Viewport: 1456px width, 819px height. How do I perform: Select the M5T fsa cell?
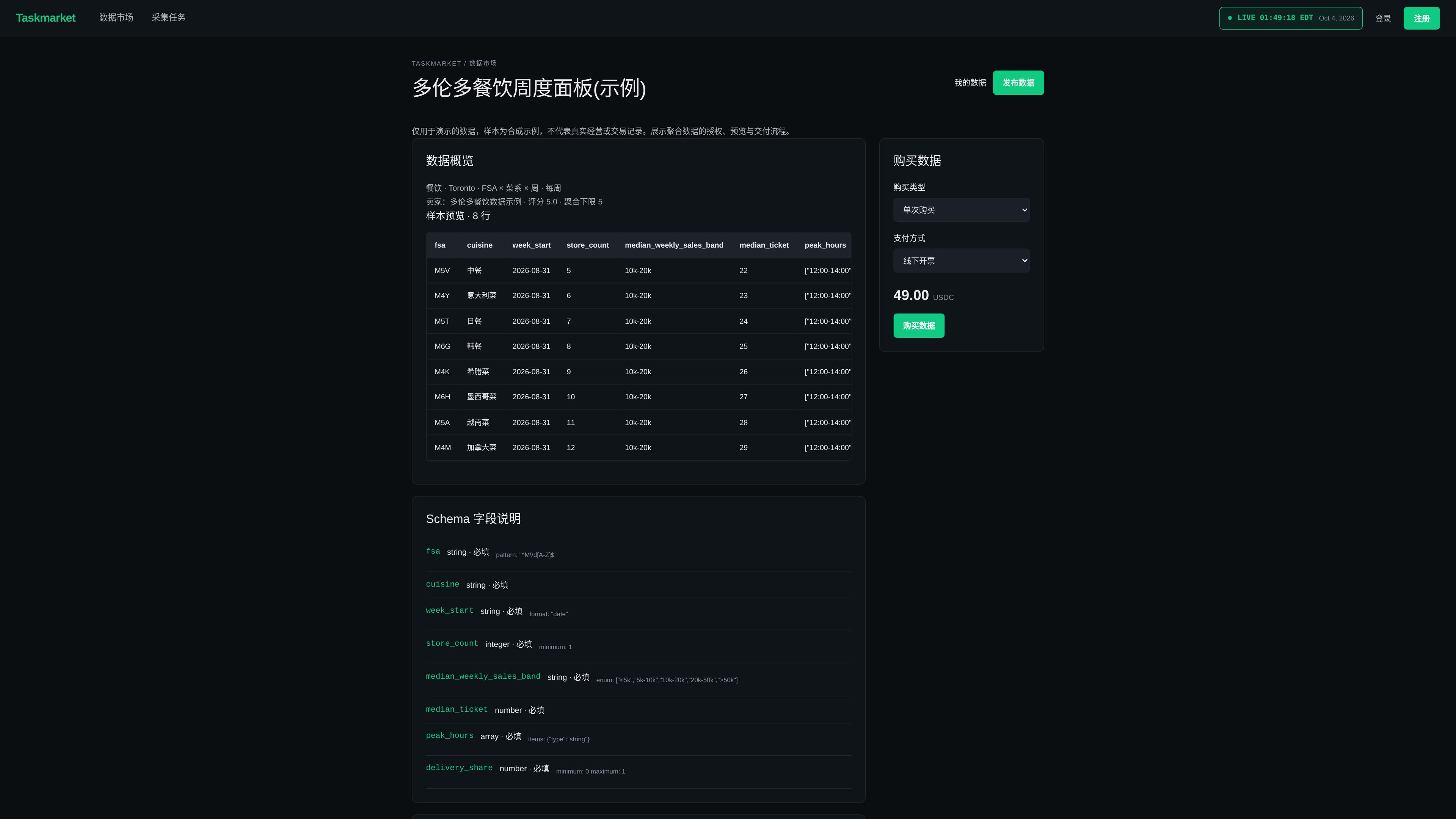[442, 322]
